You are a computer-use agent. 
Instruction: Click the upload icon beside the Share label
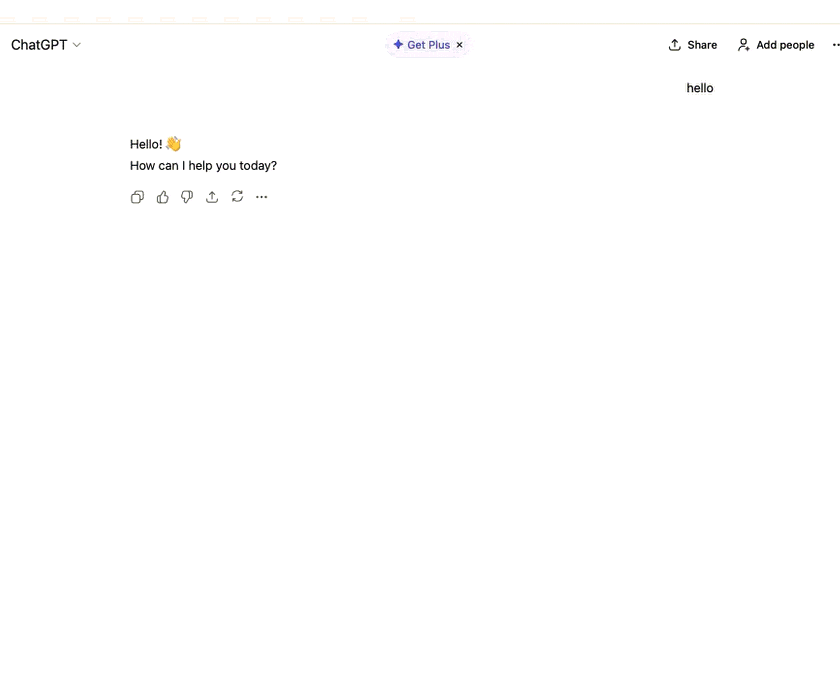click(x=674, y=44)
